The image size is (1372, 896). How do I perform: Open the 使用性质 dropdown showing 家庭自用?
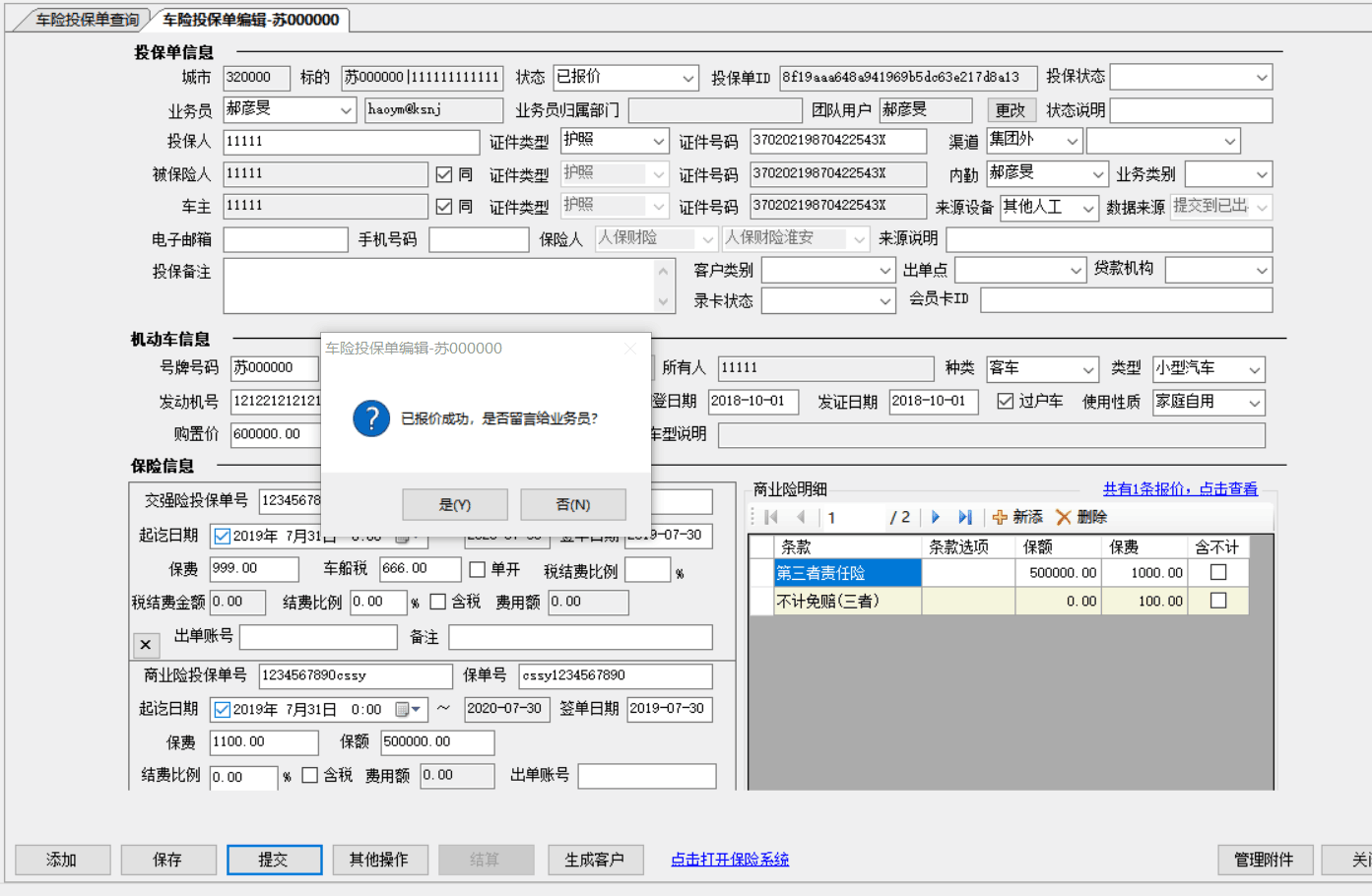tap(1254, 403)
